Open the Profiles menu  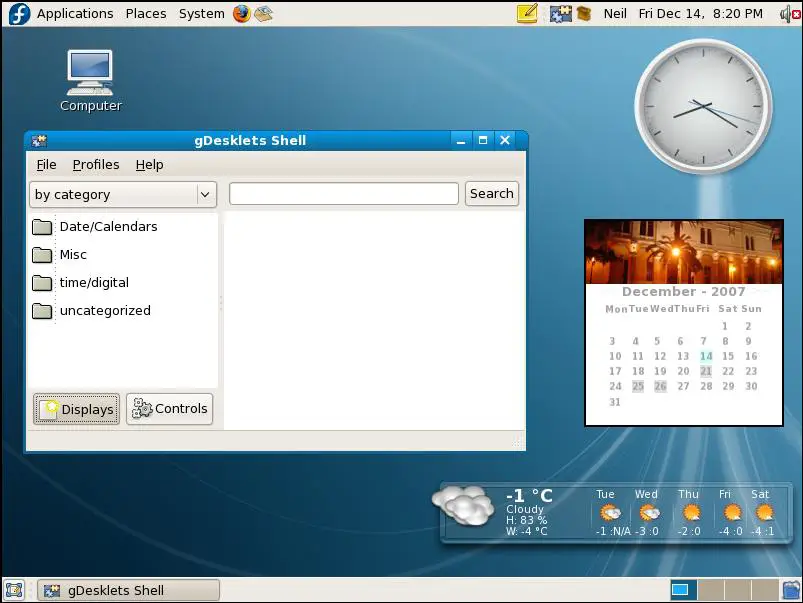96,164
